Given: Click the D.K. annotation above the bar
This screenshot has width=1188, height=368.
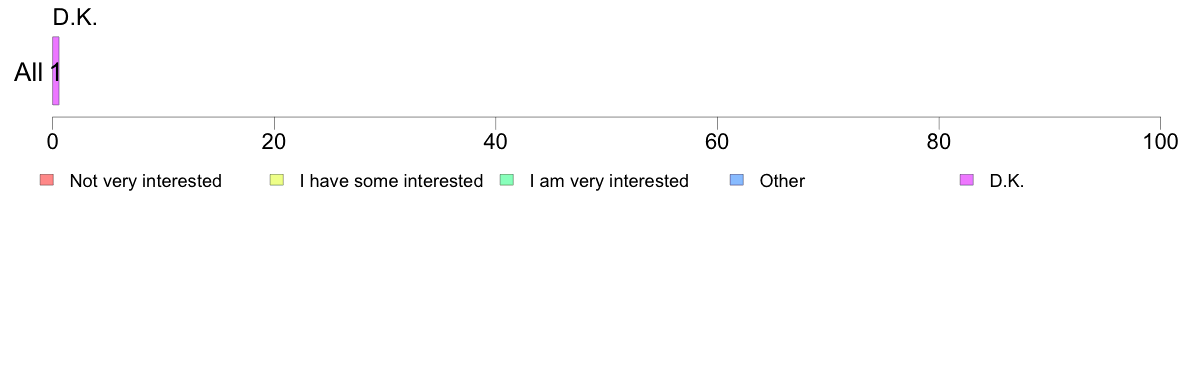Looking at the screenshot, I should click(75, 18).
